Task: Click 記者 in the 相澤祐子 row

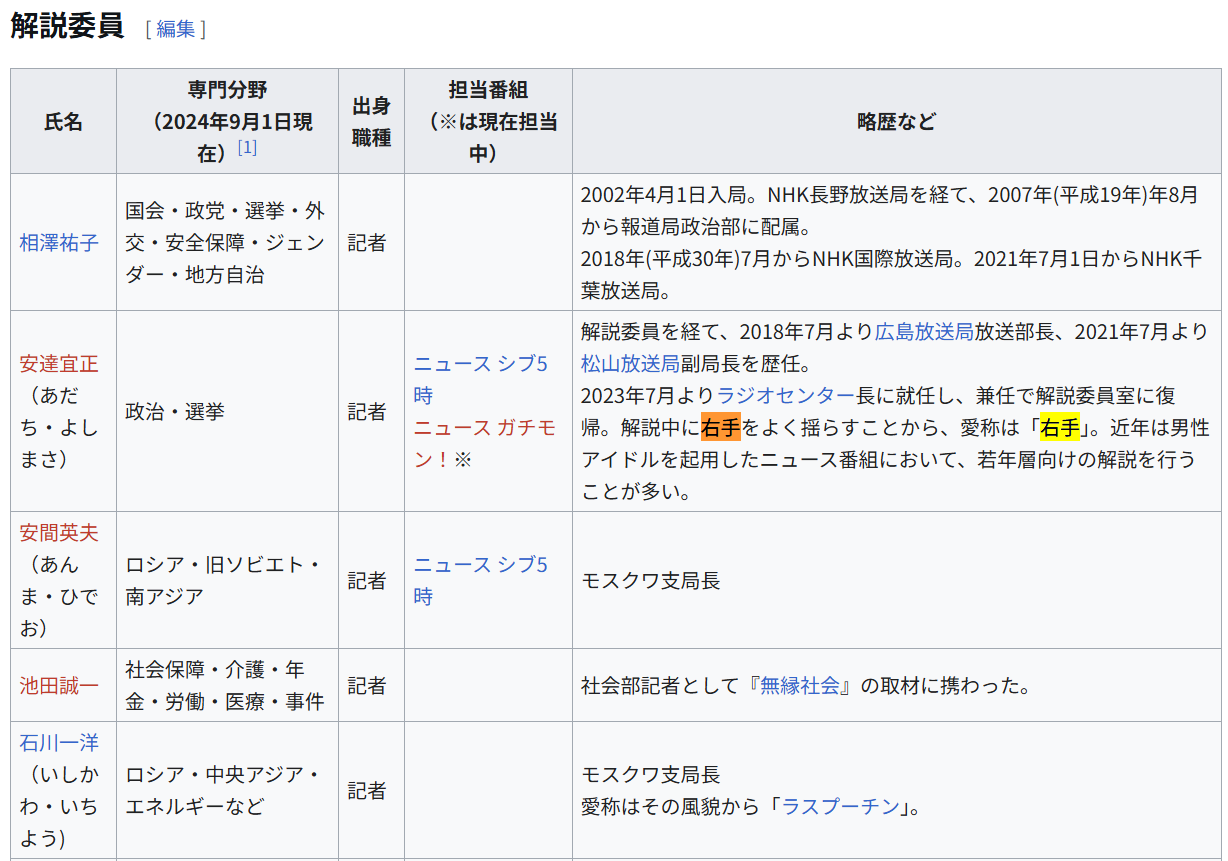Action: click(367, 243)
